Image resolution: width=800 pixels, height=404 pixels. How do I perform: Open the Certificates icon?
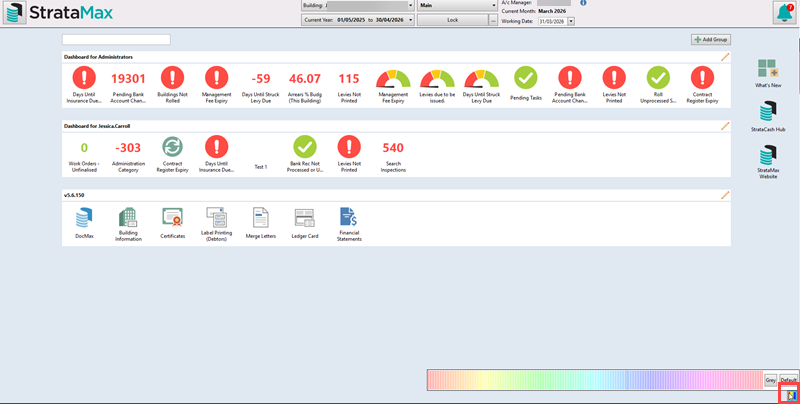coord(172,223)
